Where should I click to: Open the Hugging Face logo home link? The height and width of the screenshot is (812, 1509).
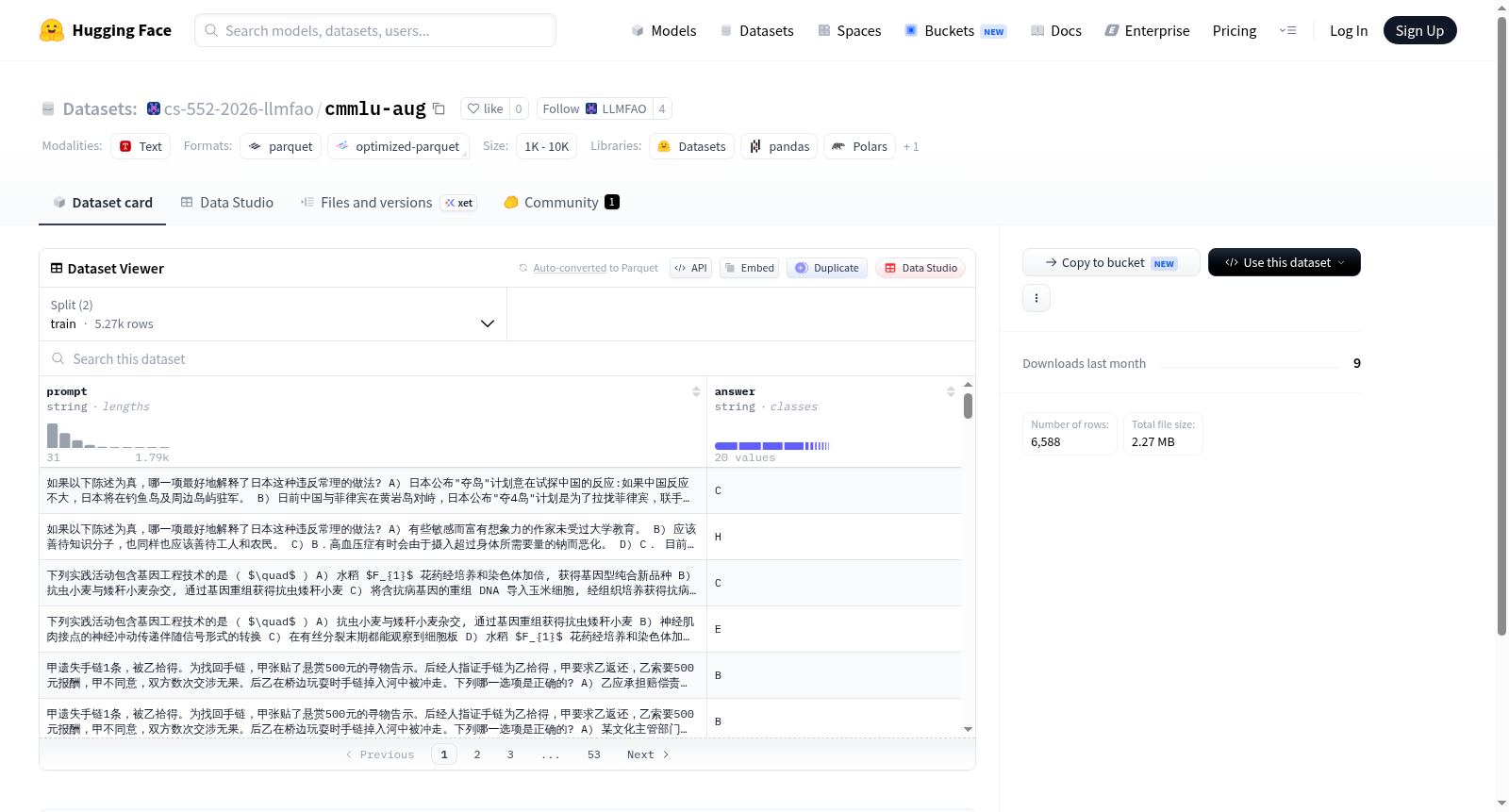[x=106, y=30]
